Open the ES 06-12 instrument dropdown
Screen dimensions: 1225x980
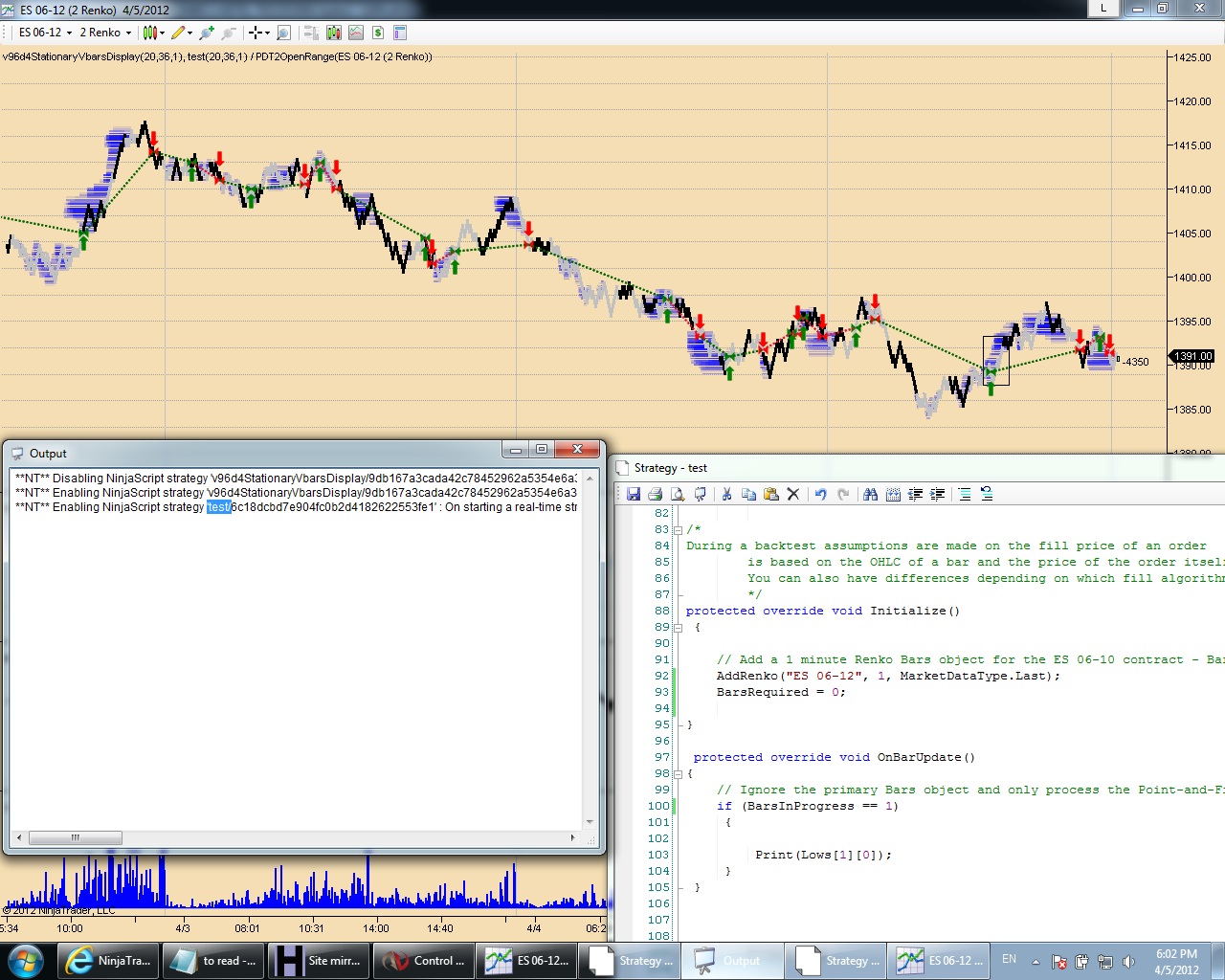[x=45, y=33]
